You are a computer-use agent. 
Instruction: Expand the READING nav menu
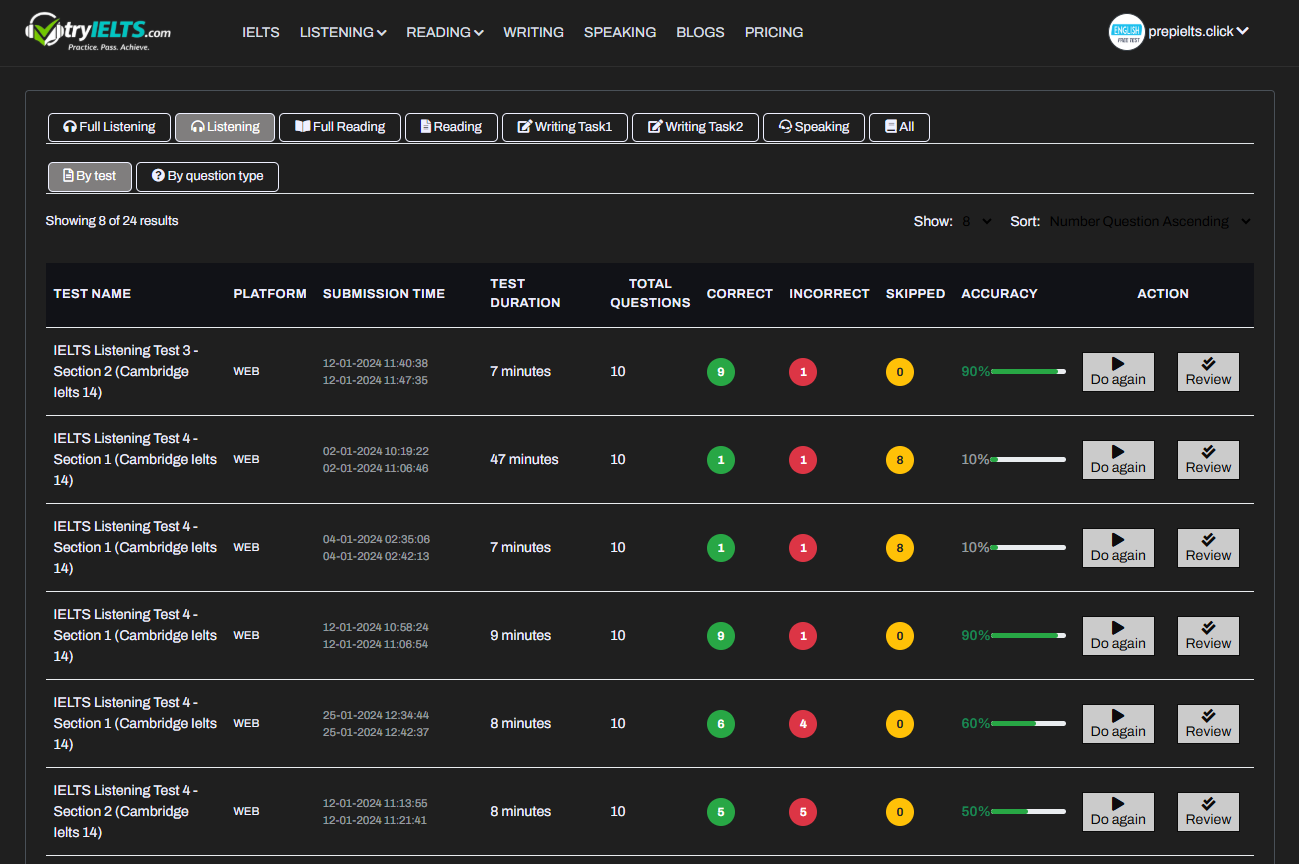point(445,32)
